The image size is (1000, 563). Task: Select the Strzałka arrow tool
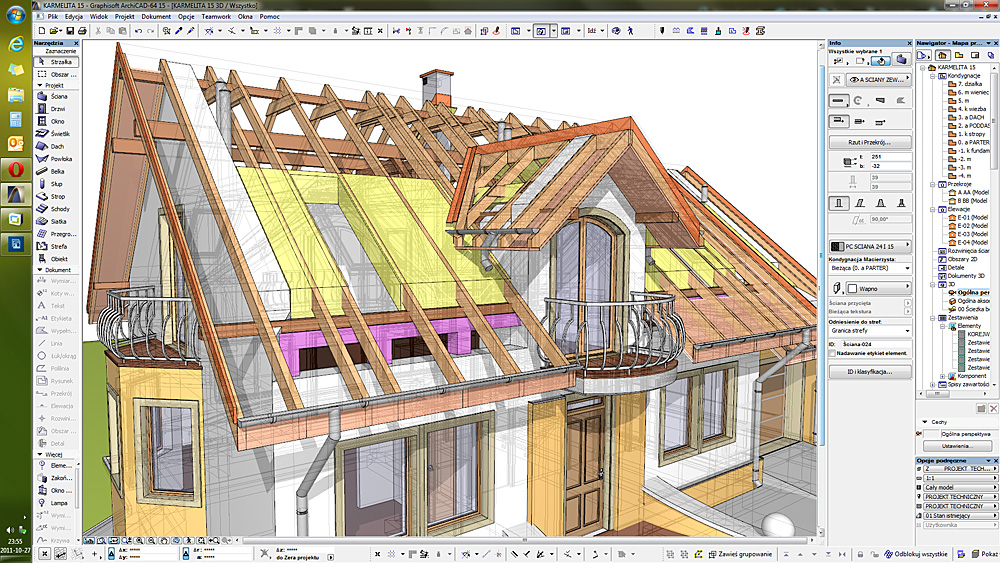57,62
